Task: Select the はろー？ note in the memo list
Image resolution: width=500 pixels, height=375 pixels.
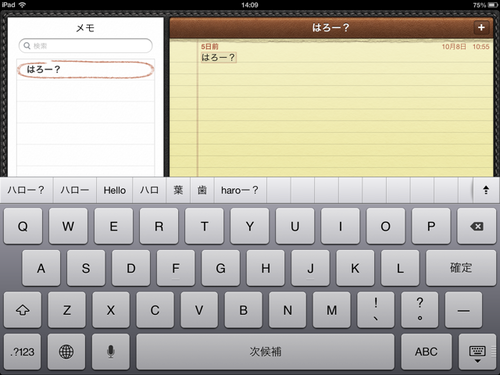Action: coord(86,69)
